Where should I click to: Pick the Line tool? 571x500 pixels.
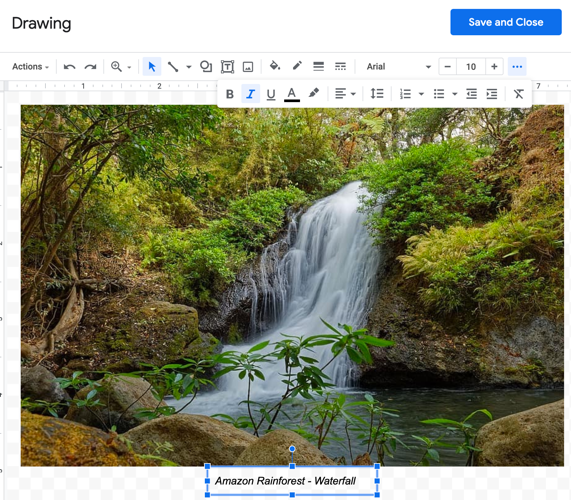pos(173,67)
